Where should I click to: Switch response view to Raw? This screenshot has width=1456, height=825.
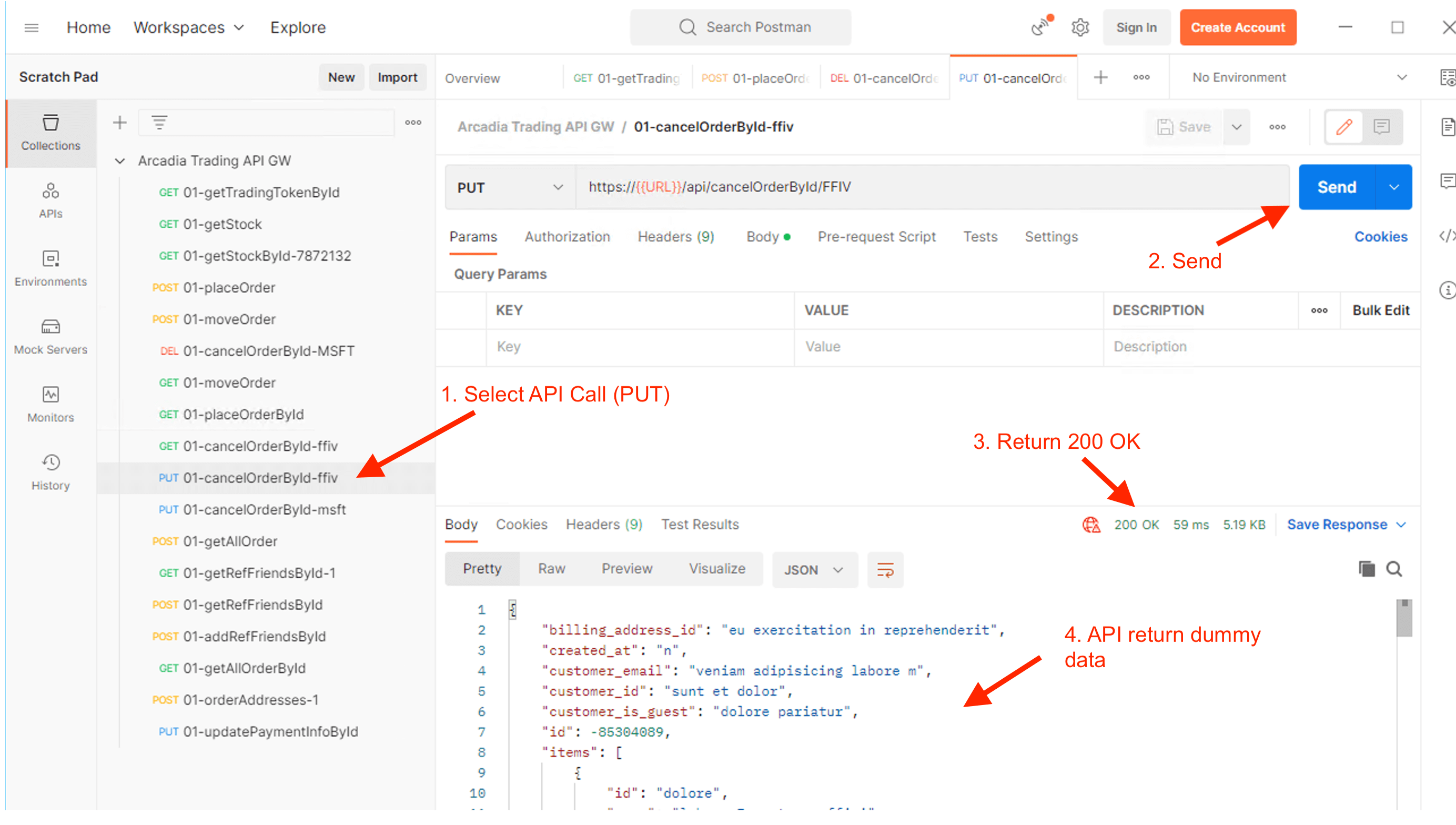[551, 568]
